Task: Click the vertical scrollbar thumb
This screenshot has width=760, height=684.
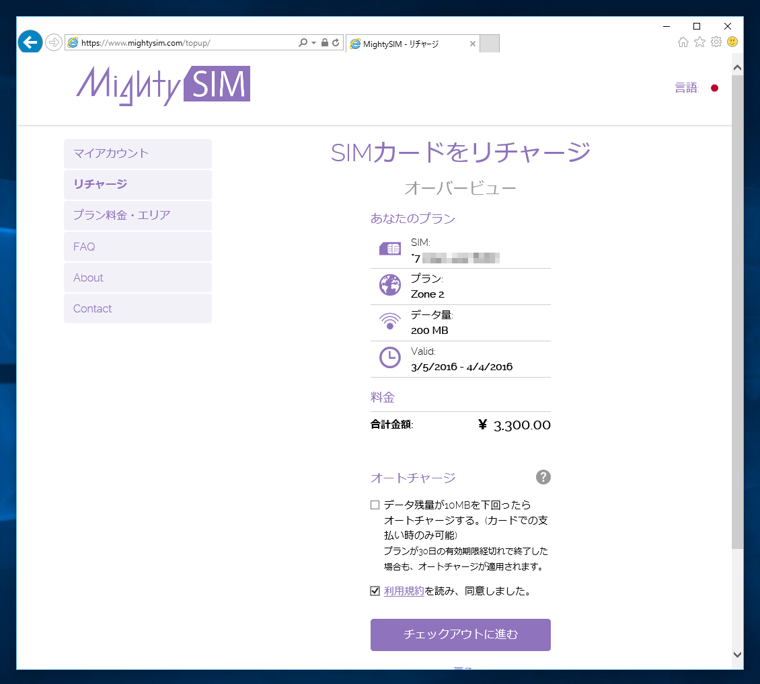Action: pos(737,312)
